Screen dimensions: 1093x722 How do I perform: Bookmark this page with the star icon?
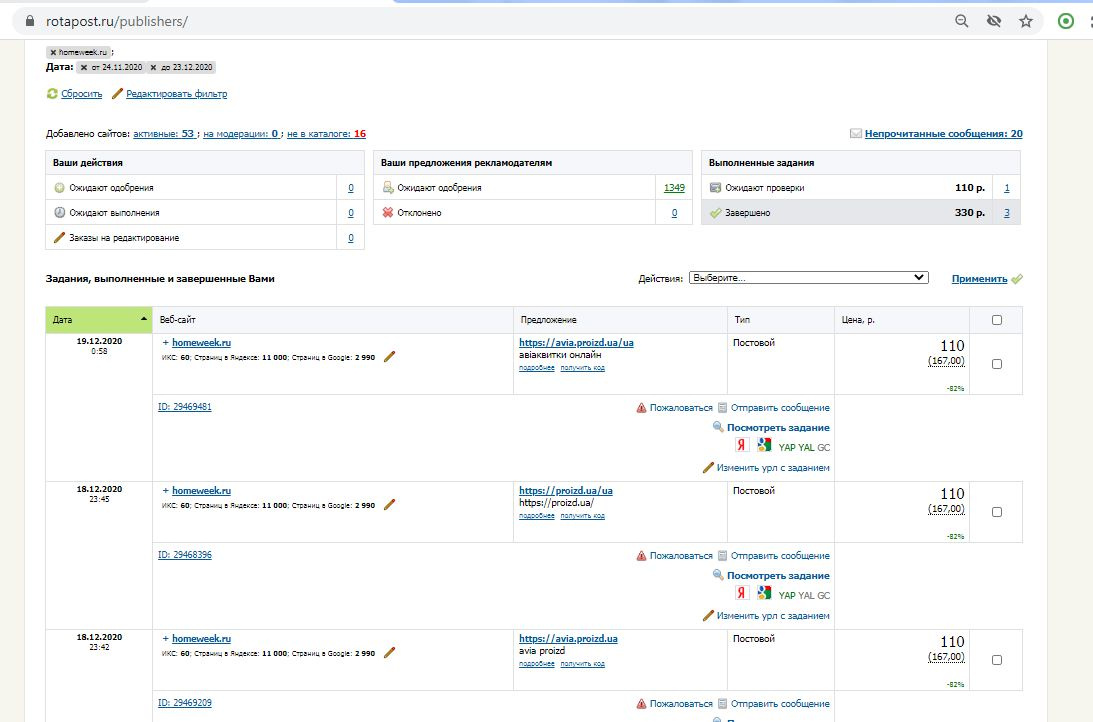1025,21
